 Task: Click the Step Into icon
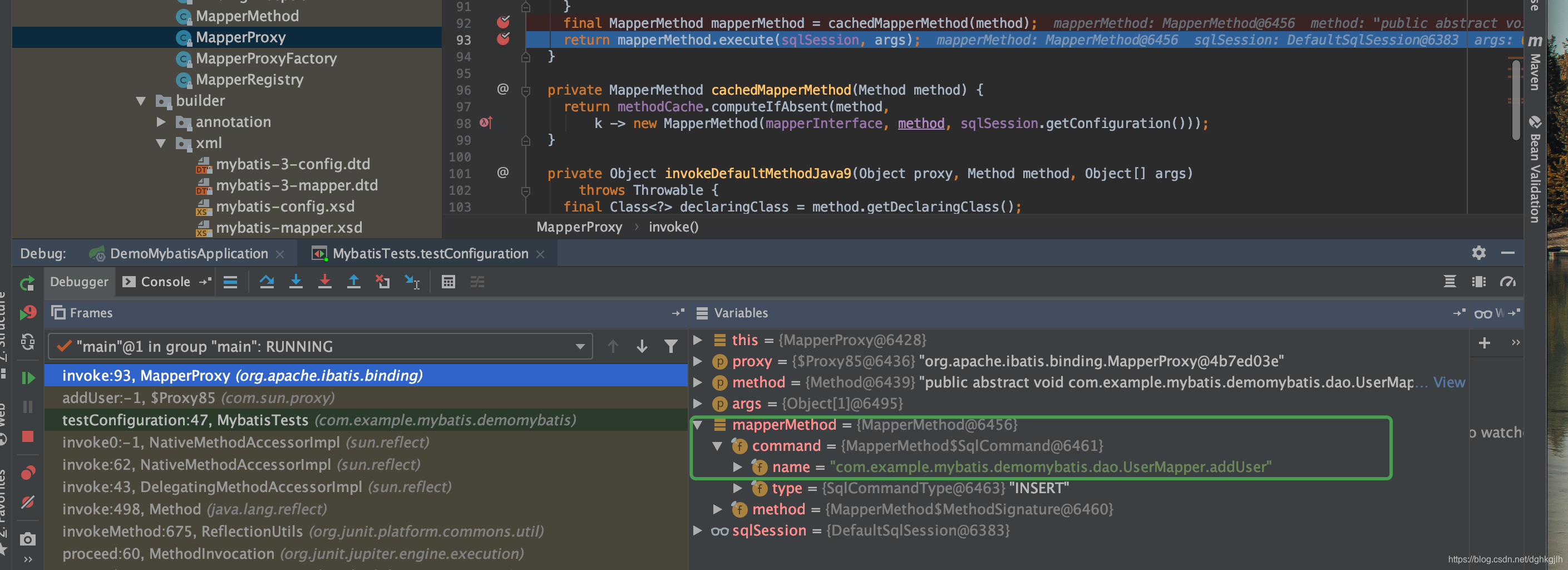click(296, 282)
